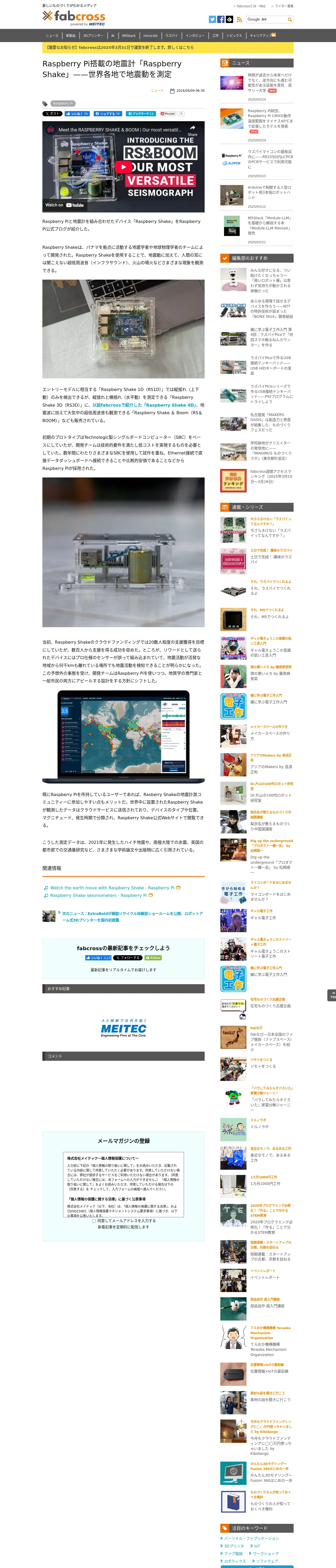Open ミルノラボ series thumbnail
Screen dimensions: 336x1568
234,1130
